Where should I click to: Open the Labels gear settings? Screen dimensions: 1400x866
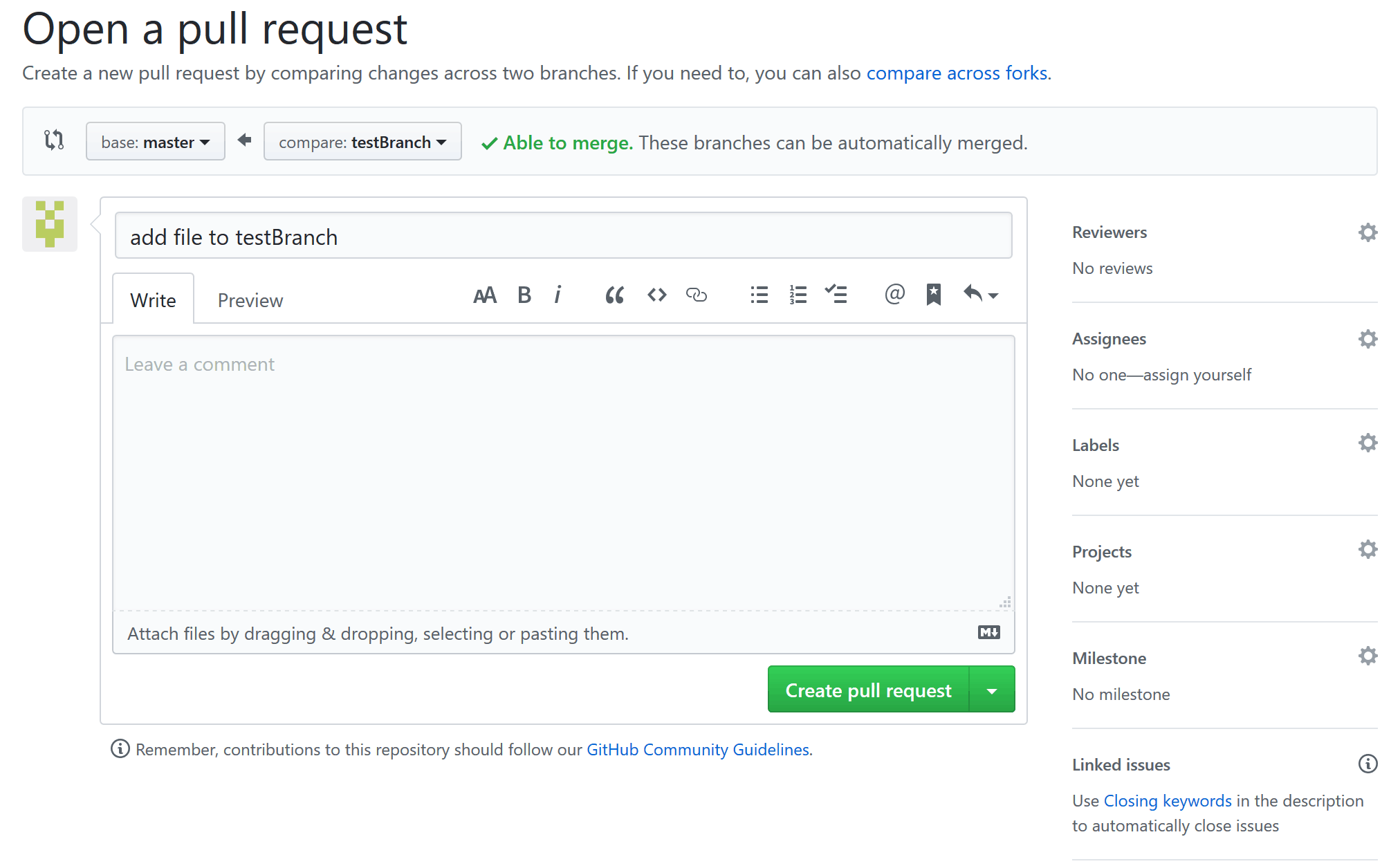[1367, 443]
